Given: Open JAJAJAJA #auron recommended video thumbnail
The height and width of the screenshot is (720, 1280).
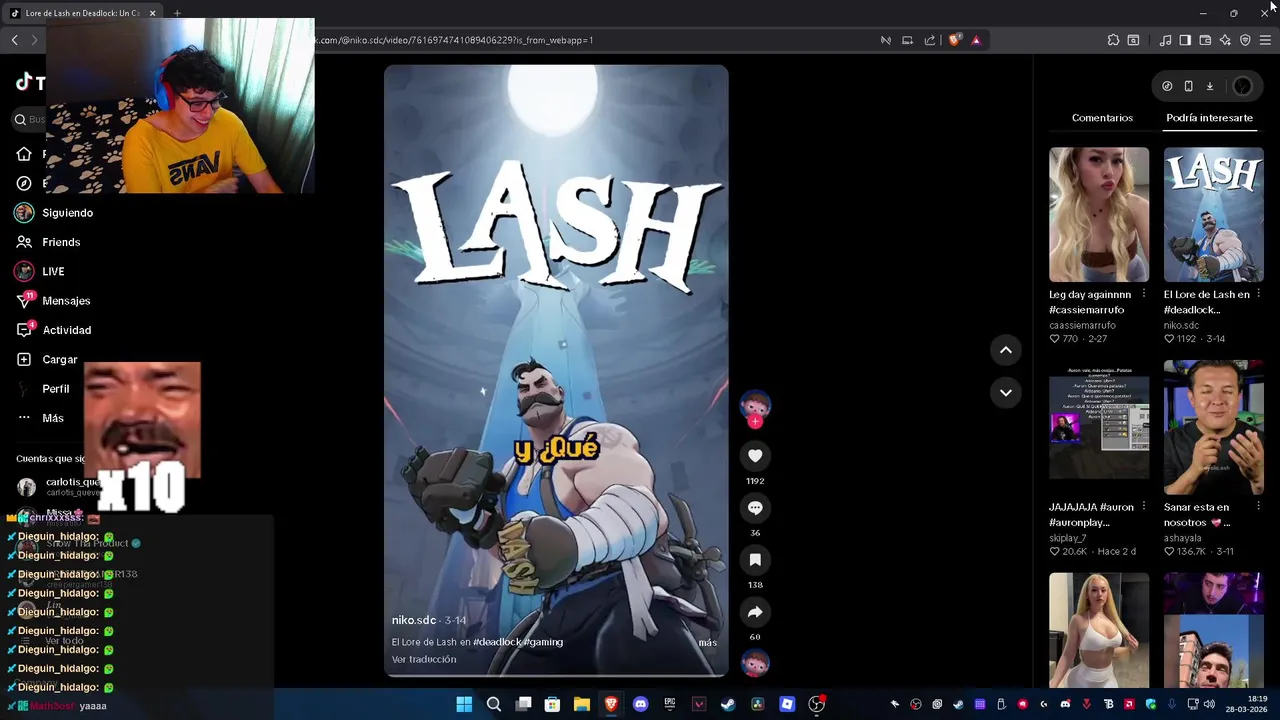Looking at the screenshot, I should 1099,427.
